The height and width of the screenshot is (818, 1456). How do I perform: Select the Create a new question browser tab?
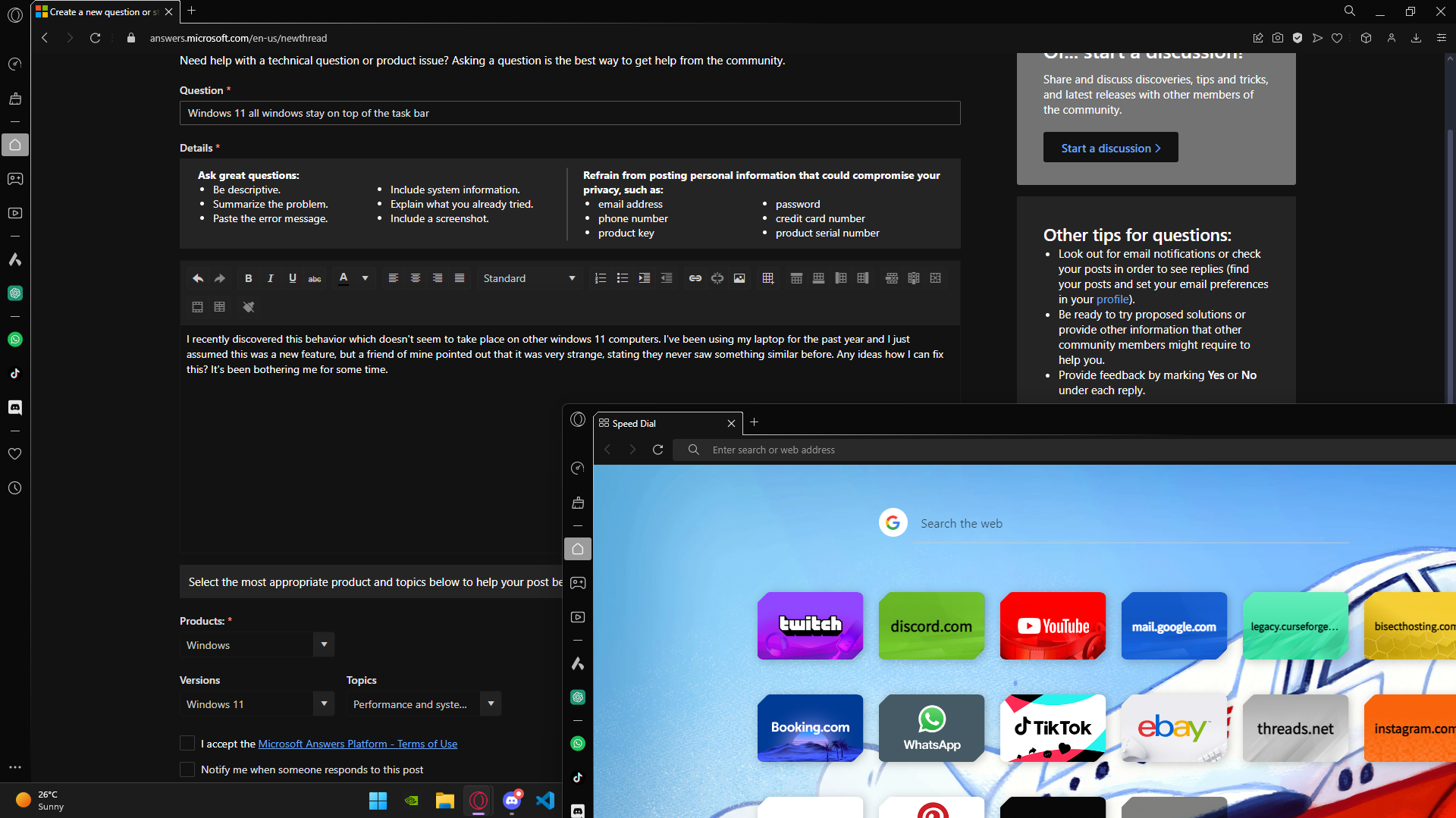click(99, 11)
